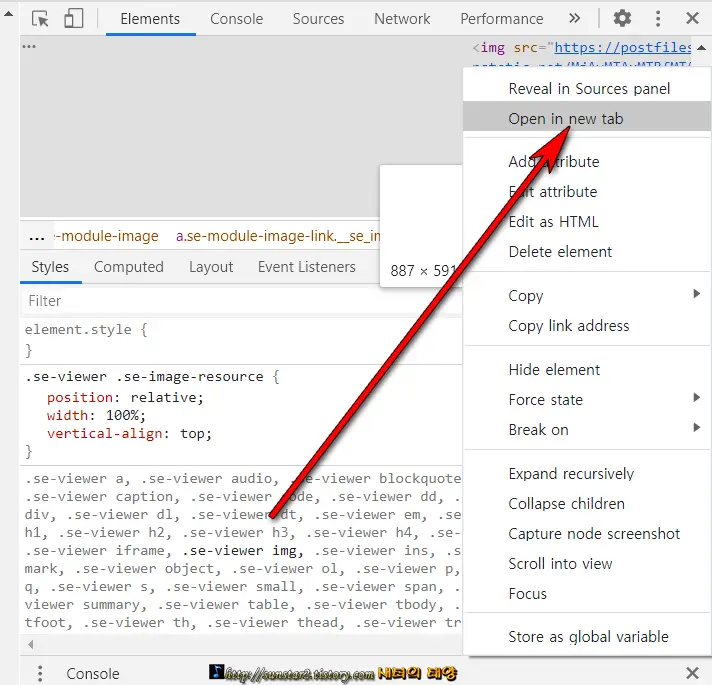
Task: Switch to the Console tab
Action: (237, 19)
